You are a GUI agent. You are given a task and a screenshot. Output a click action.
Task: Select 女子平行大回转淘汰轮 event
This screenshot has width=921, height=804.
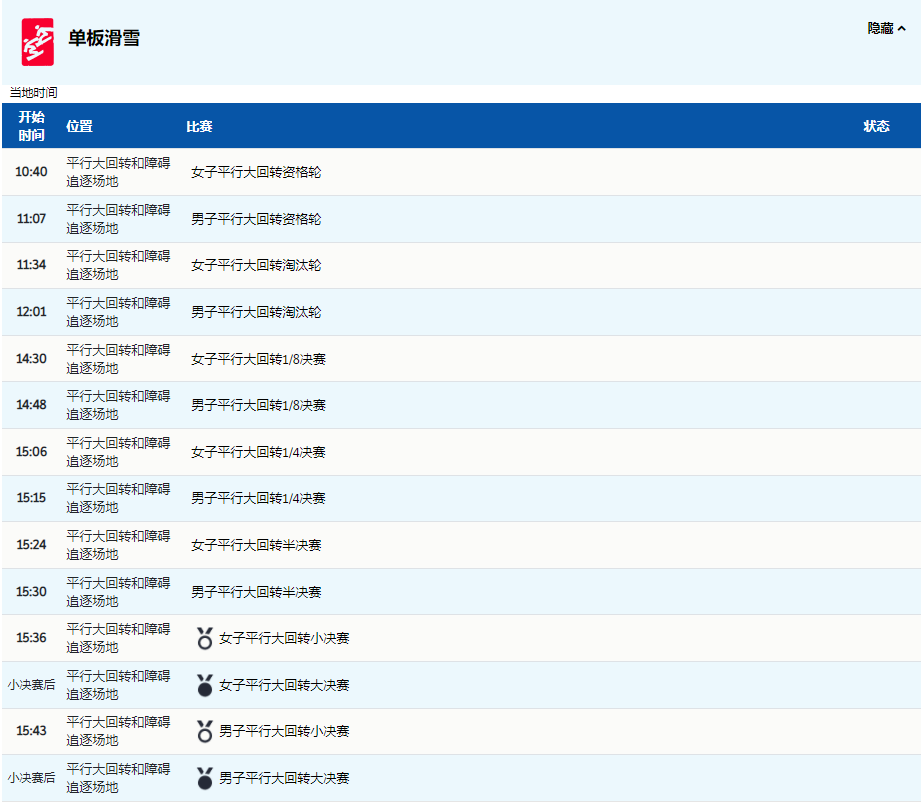(x=256, y=265)
